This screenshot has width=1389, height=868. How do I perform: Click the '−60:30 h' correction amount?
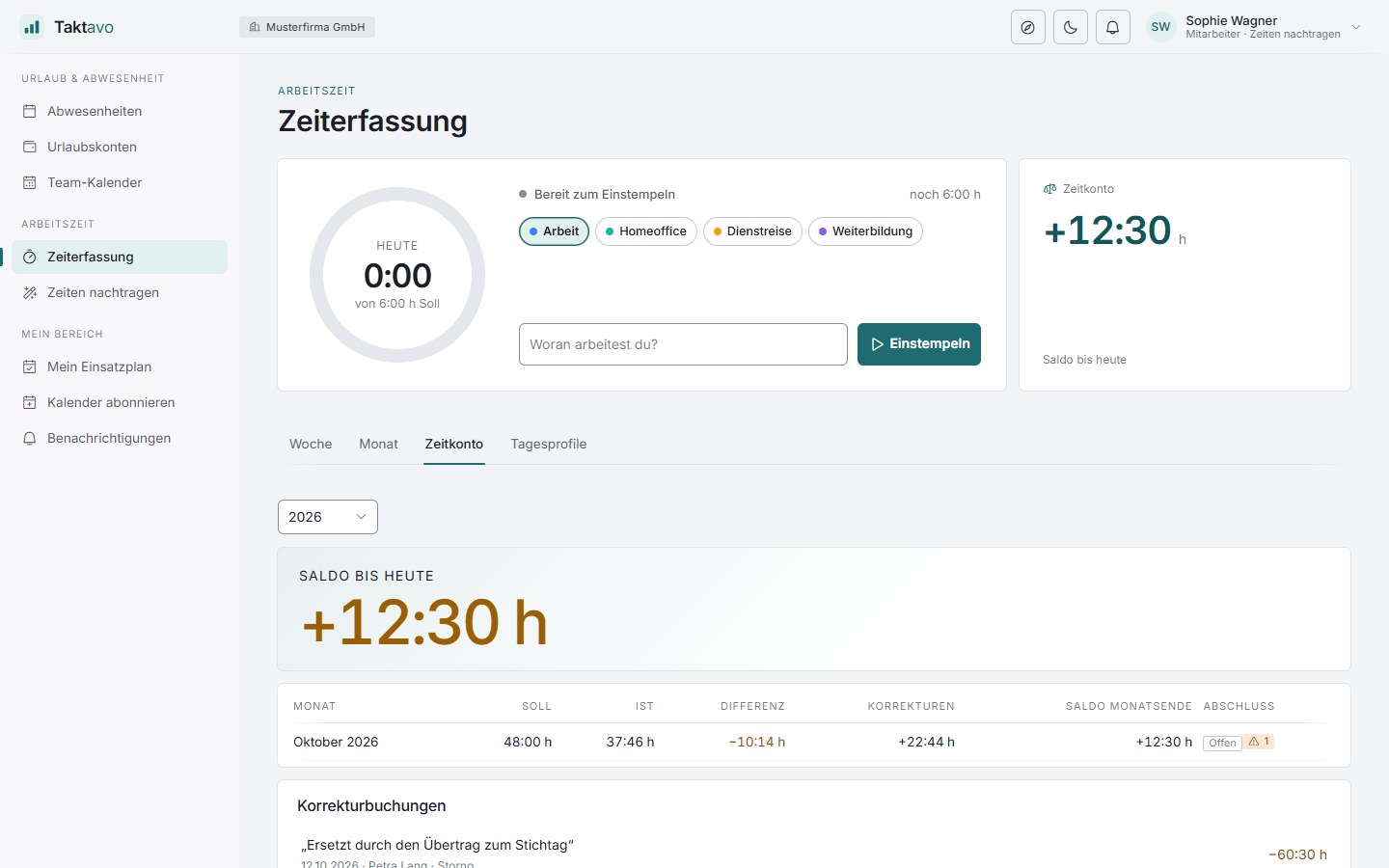click(x=1297, y=854)
